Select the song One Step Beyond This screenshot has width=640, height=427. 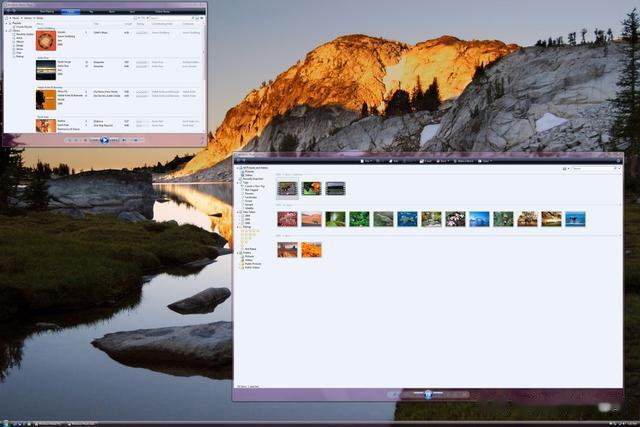click(103, 125)
